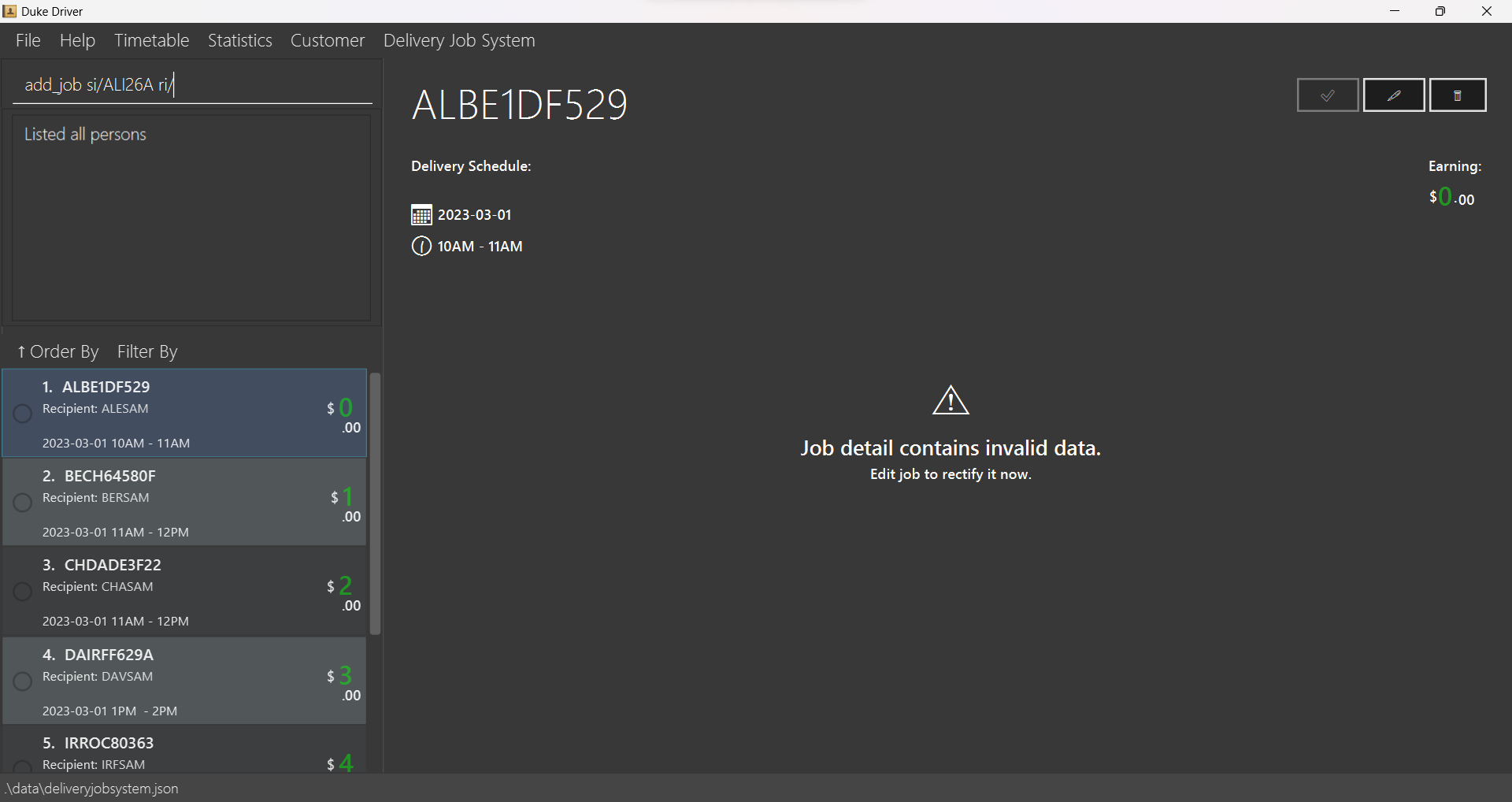Open the Delivery Job System menu
1512x802 pixels.
coord(459,40)
